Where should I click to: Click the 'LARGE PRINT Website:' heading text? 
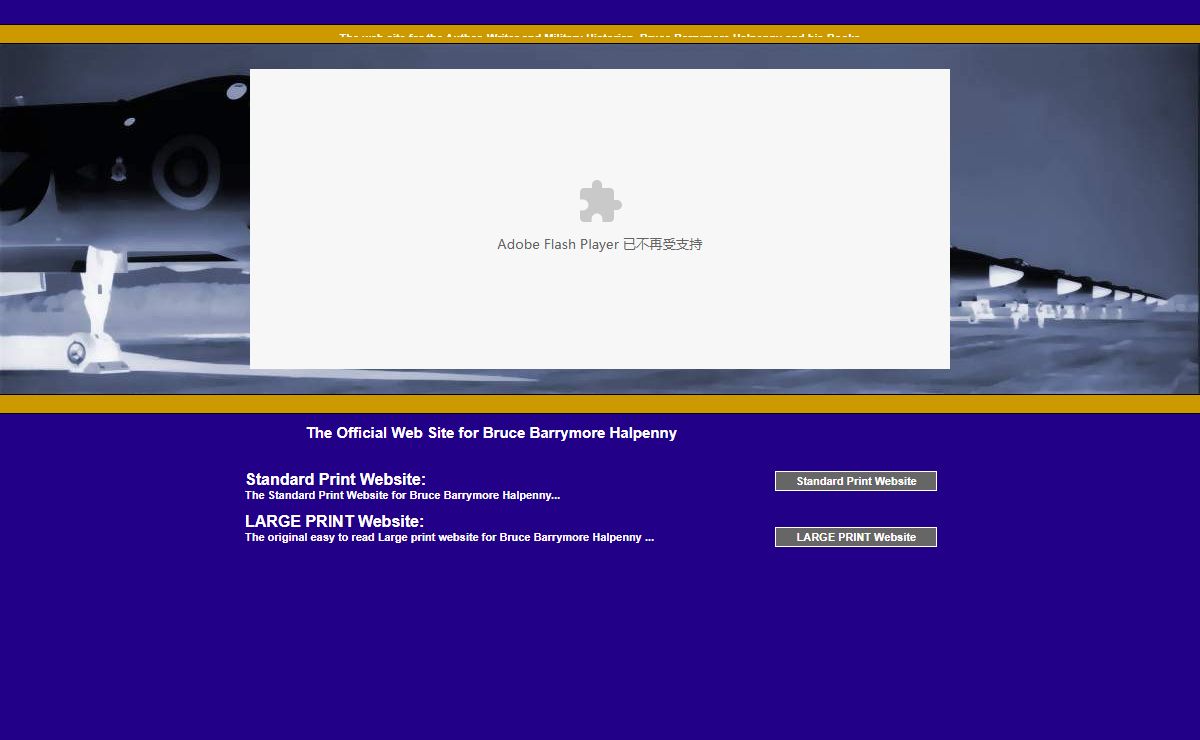335,521
